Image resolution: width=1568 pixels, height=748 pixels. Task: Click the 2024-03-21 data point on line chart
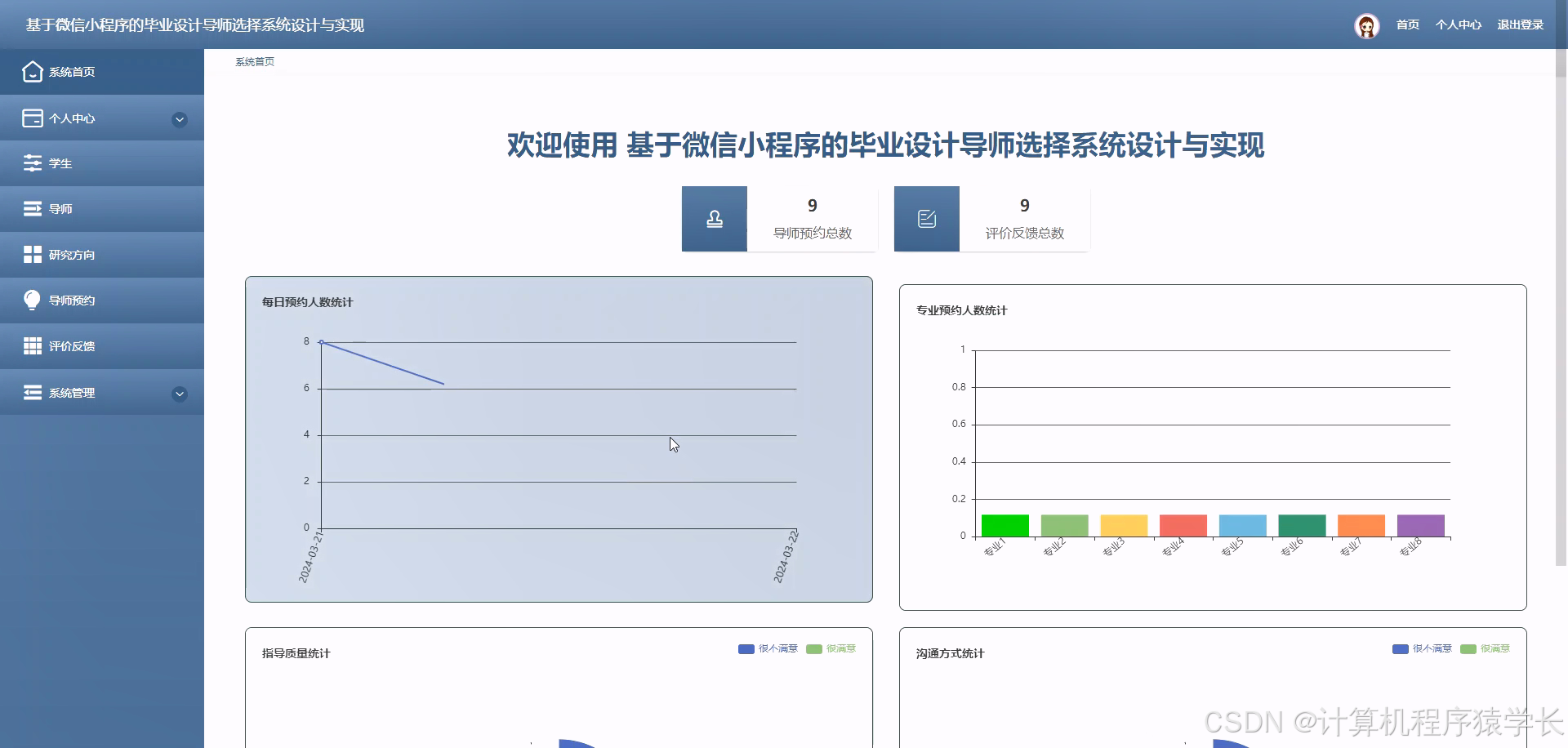click(322, 342)
